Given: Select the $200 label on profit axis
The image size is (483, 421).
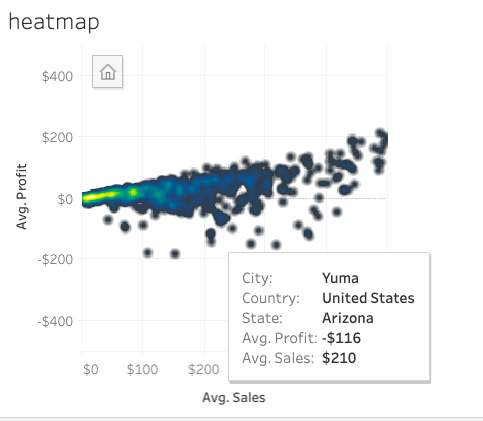Looking at the screenshot, I should (57, 137).
